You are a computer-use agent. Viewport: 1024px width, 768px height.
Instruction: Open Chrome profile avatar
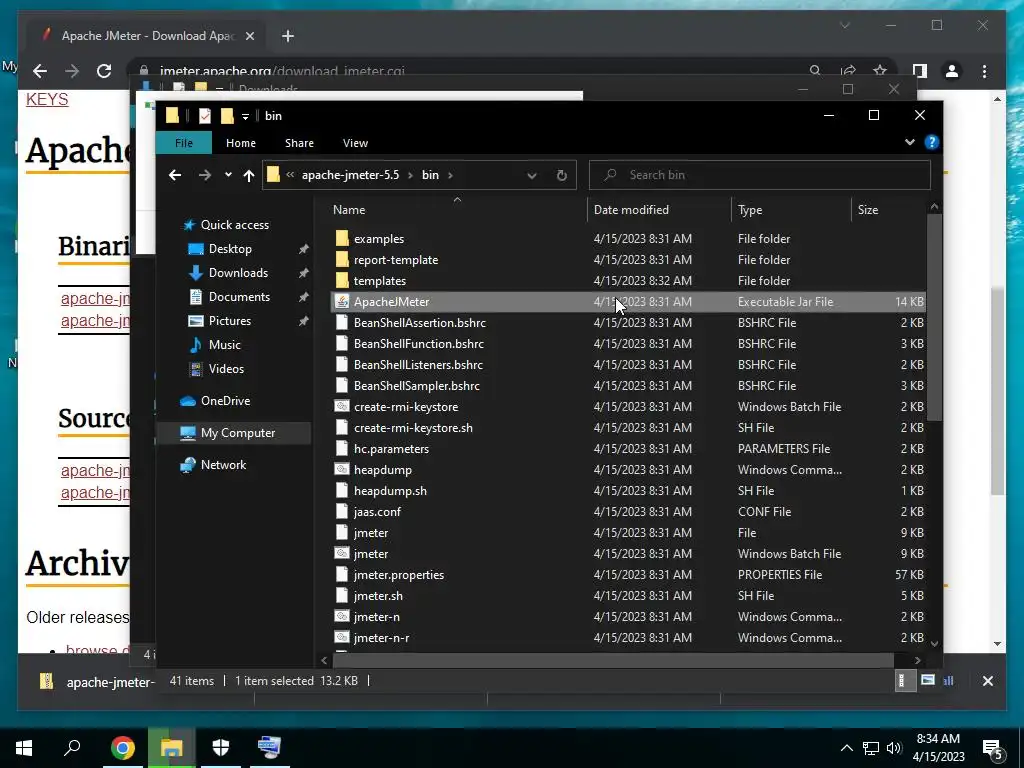[x=952, y=71]
